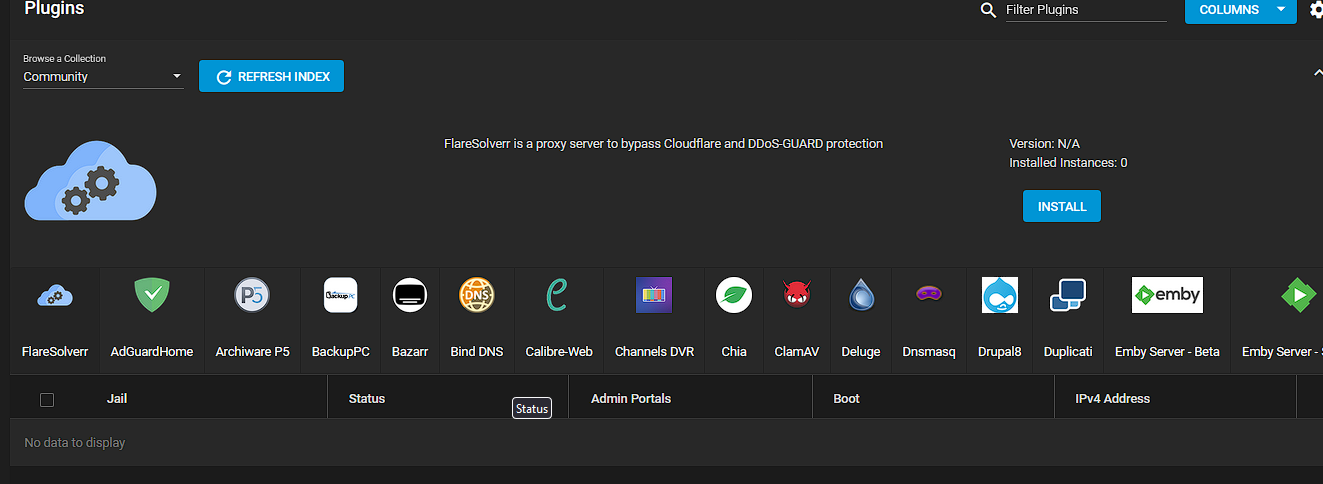This screenshot has width=1323, height=484.
Task: Install the FlareSolverr plugin
Action: coord(1061,206)
